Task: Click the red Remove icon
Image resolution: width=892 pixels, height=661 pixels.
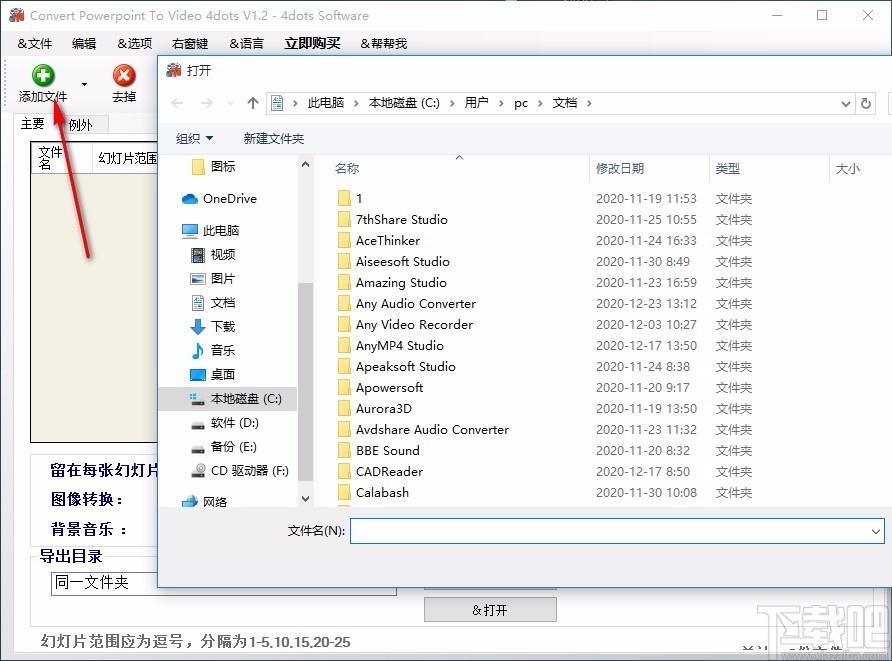Action: (123, 76)
